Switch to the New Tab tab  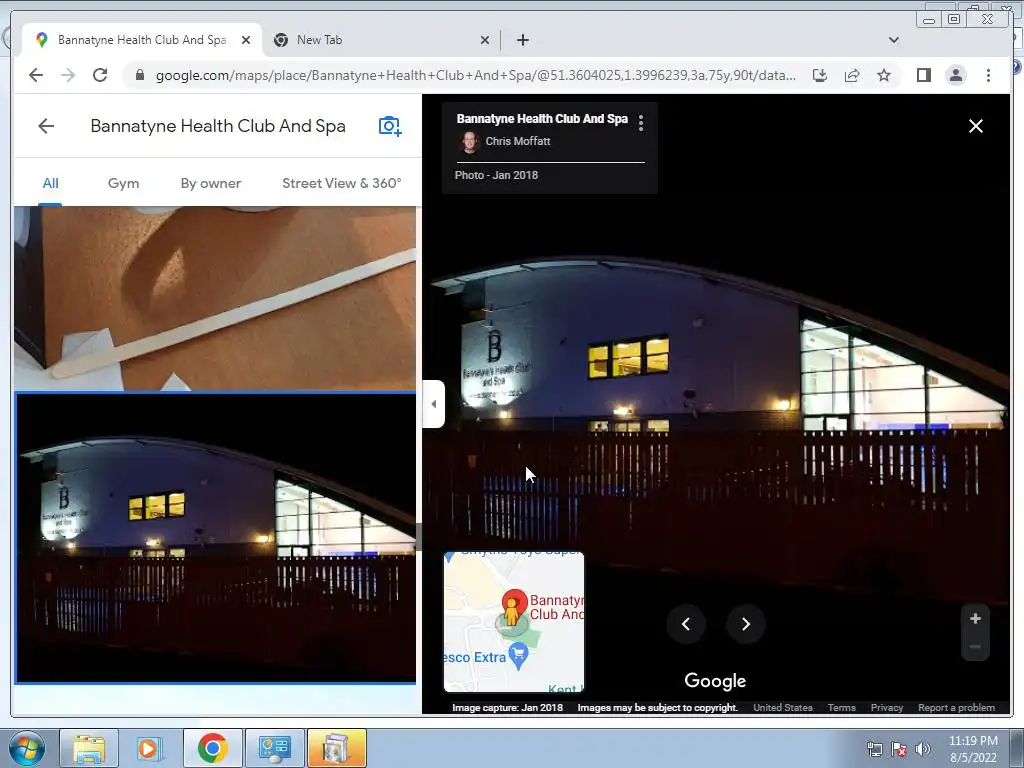381,40
